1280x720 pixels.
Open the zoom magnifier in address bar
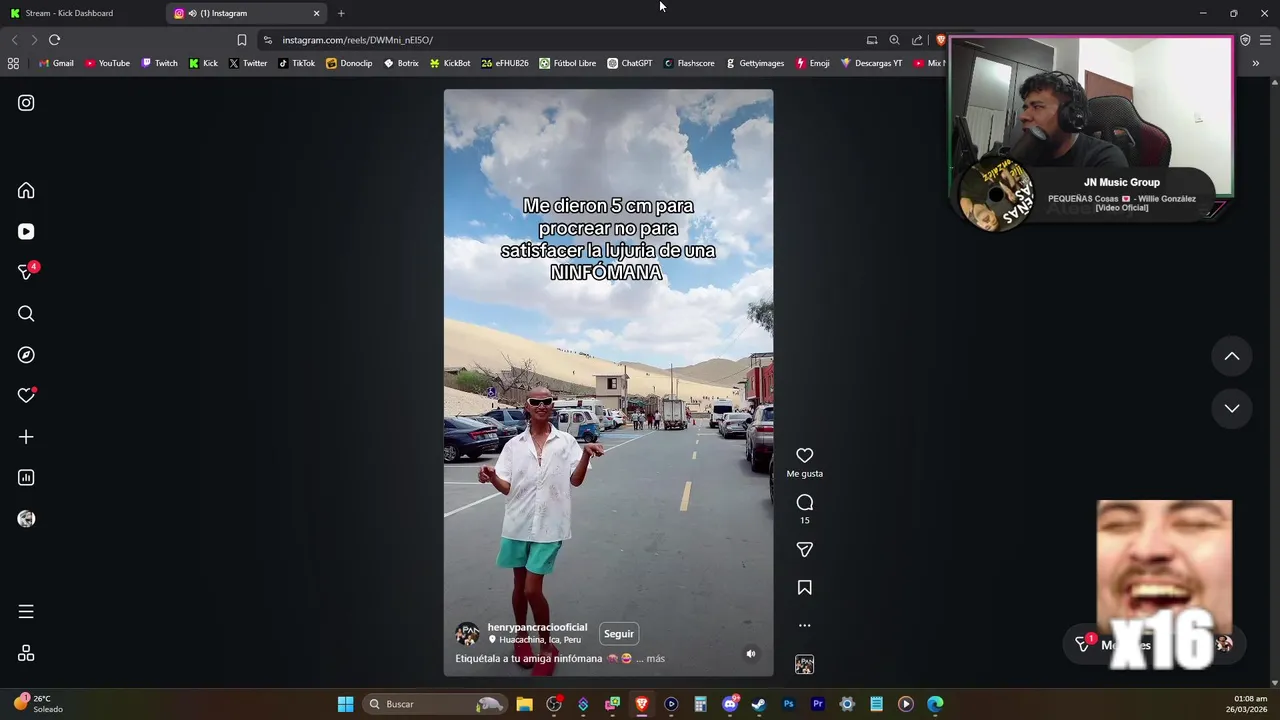pos(894,40)
